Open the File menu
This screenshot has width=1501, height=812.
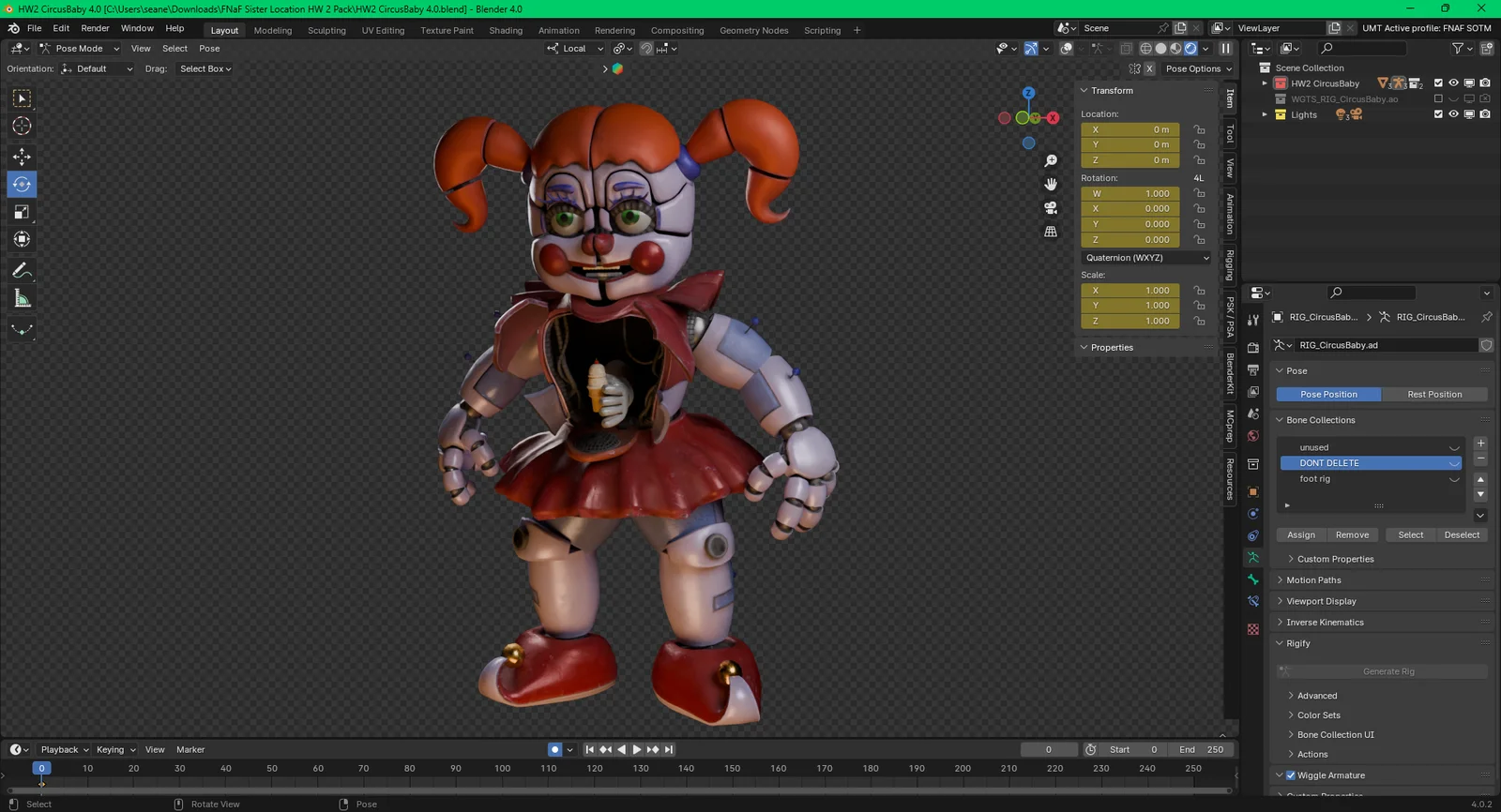[34, 28]
